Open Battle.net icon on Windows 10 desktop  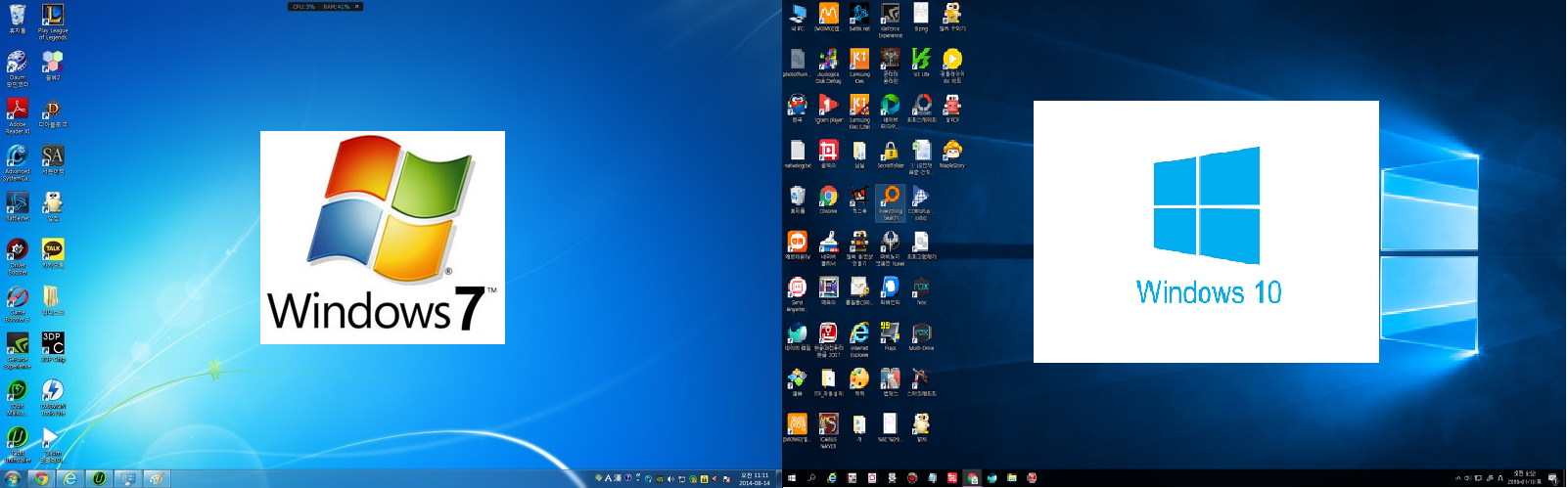pyautogui.click(x=859, y=18)
